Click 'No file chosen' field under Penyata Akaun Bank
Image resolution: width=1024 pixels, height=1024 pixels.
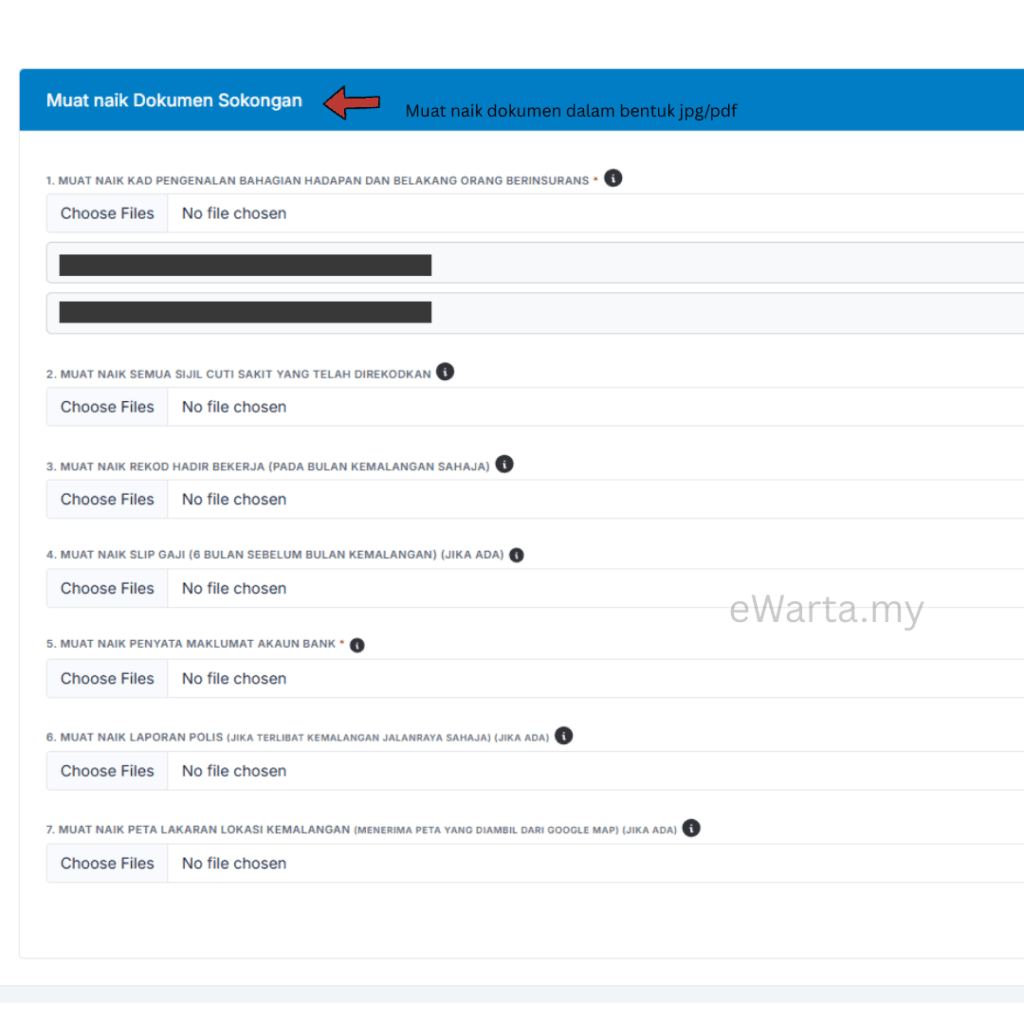596,679
